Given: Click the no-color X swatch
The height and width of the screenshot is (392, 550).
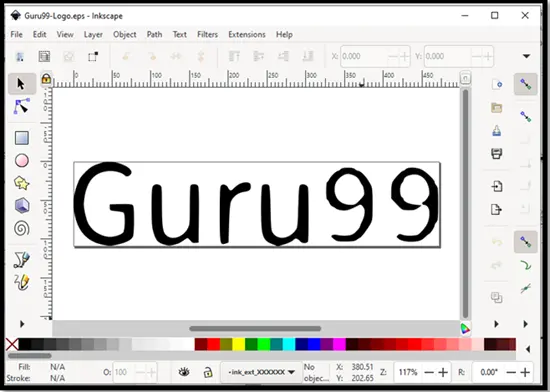Looking at the screenshot, I should click(x=12, y=344).
